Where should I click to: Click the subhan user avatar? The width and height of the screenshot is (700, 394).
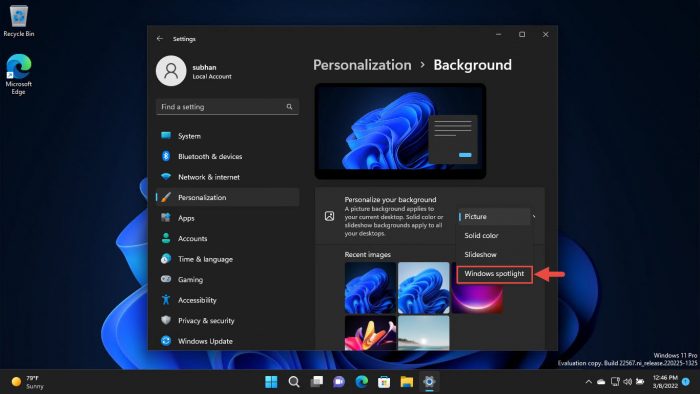tap(171, 71)
